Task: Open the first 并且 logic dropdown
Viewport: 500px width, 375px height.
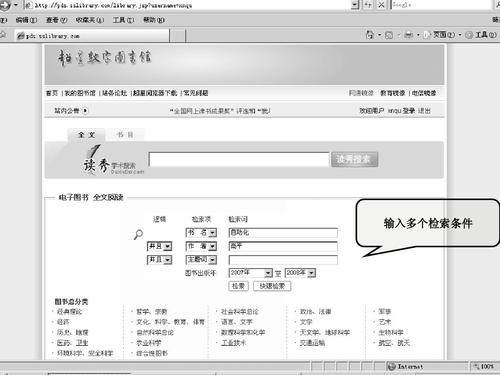Action: point(159,246)
